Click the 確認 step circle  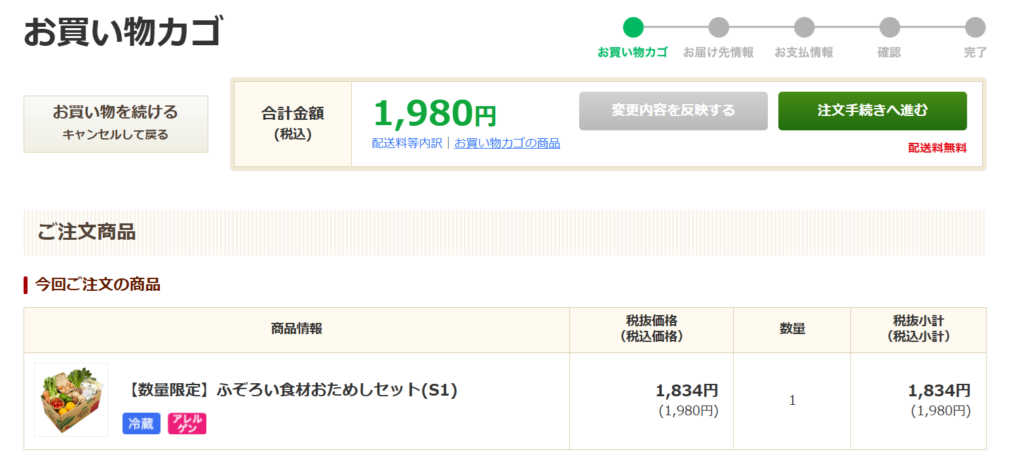click(889, 27)
